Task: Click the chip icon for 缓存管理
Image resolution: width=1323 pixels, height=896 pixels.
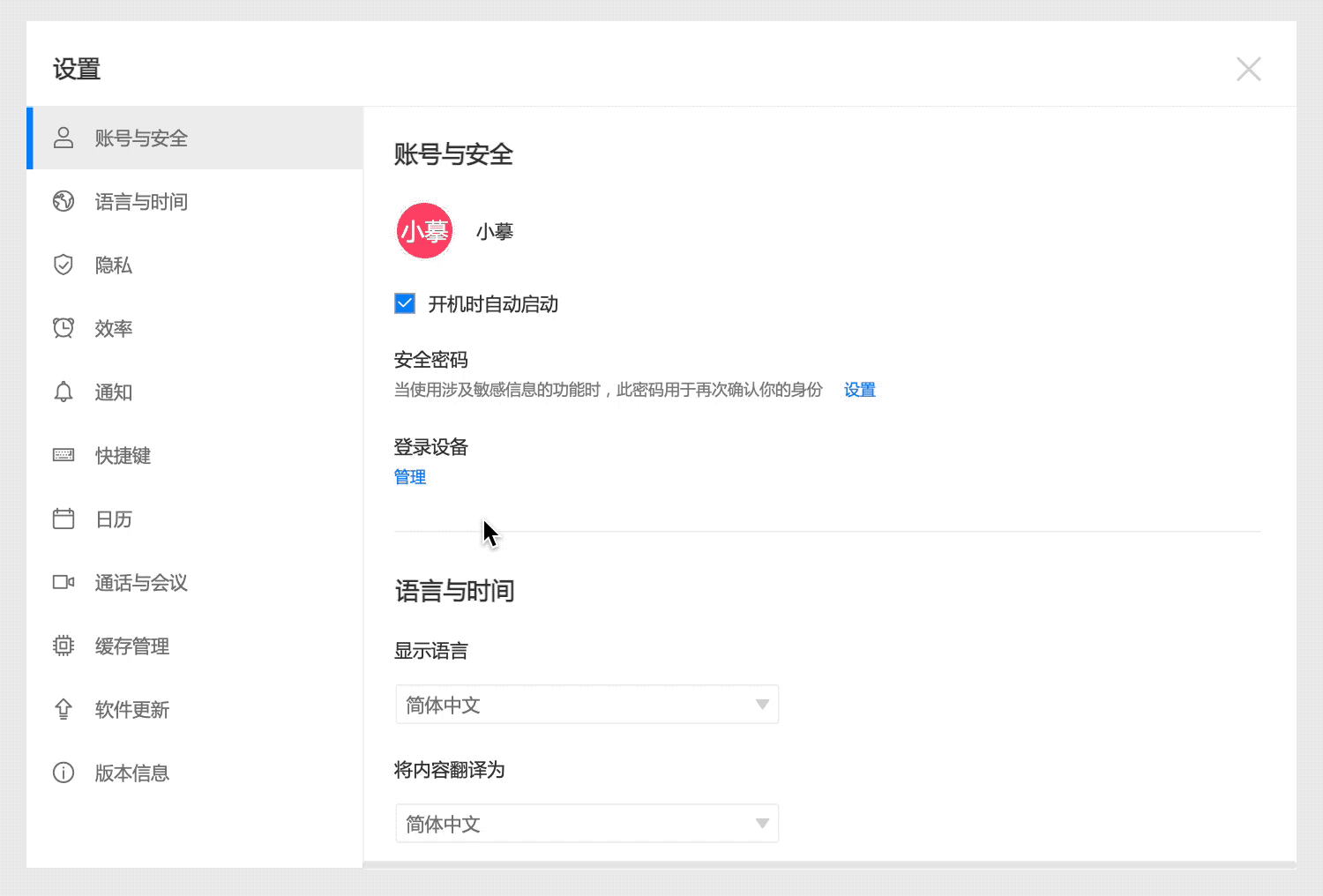Action: (x=64, y=646)
